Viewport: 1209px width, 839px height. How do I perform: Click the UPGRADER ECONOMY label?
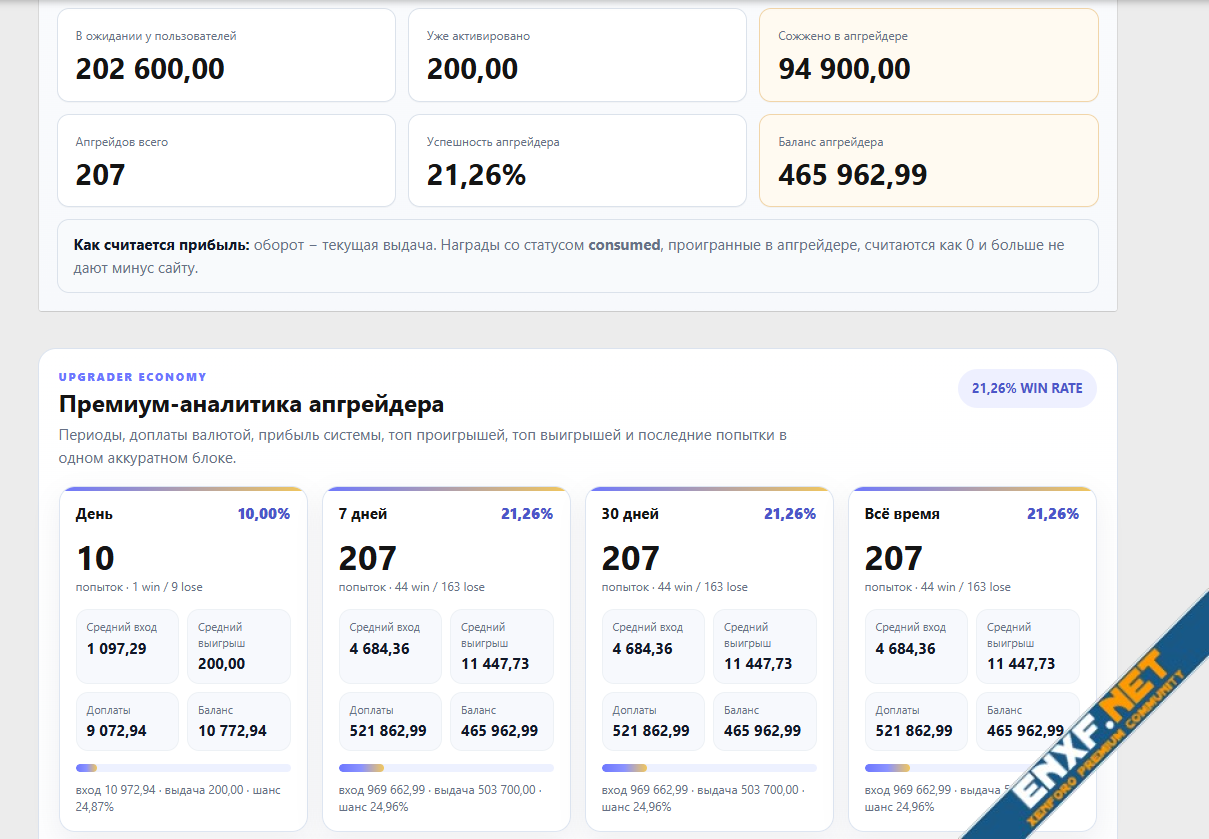coord(133,377)
